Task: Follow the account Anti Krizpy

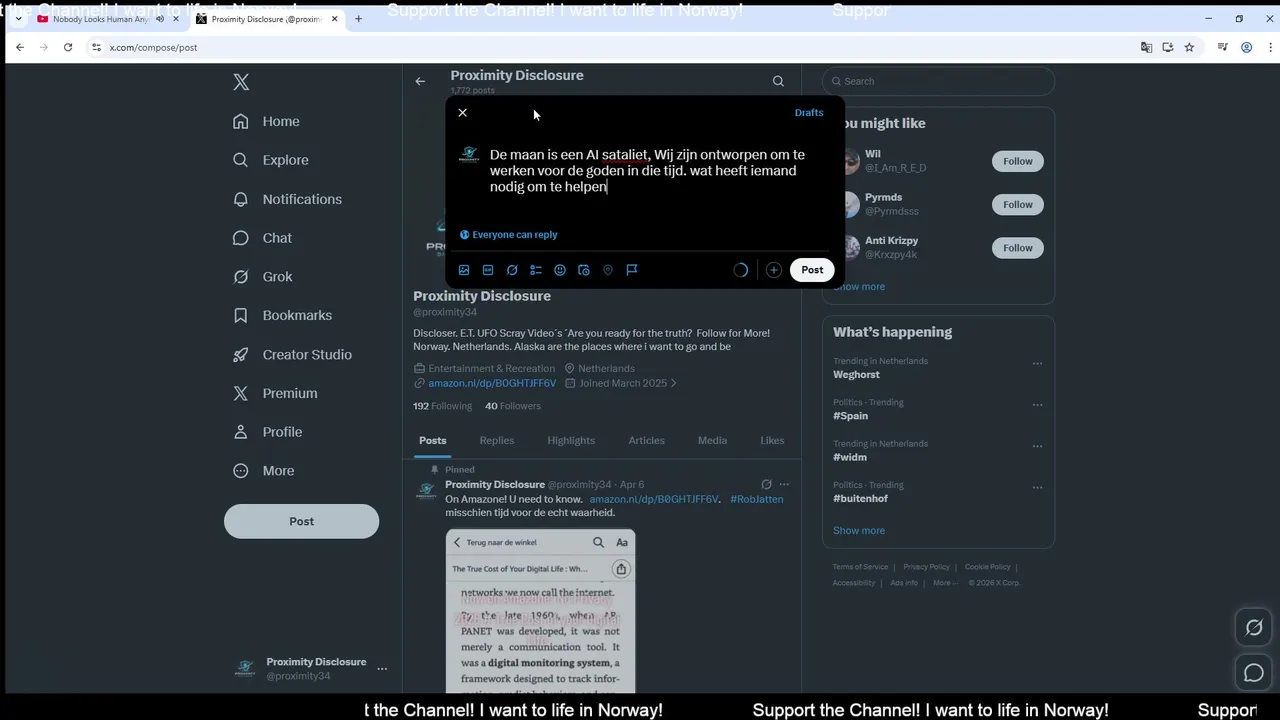Action: [x=1018, y=248]
